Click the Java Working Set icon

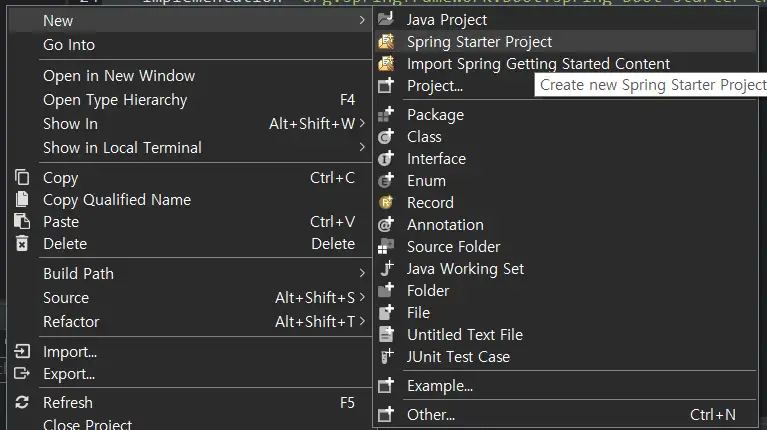(x=386, y=269)
